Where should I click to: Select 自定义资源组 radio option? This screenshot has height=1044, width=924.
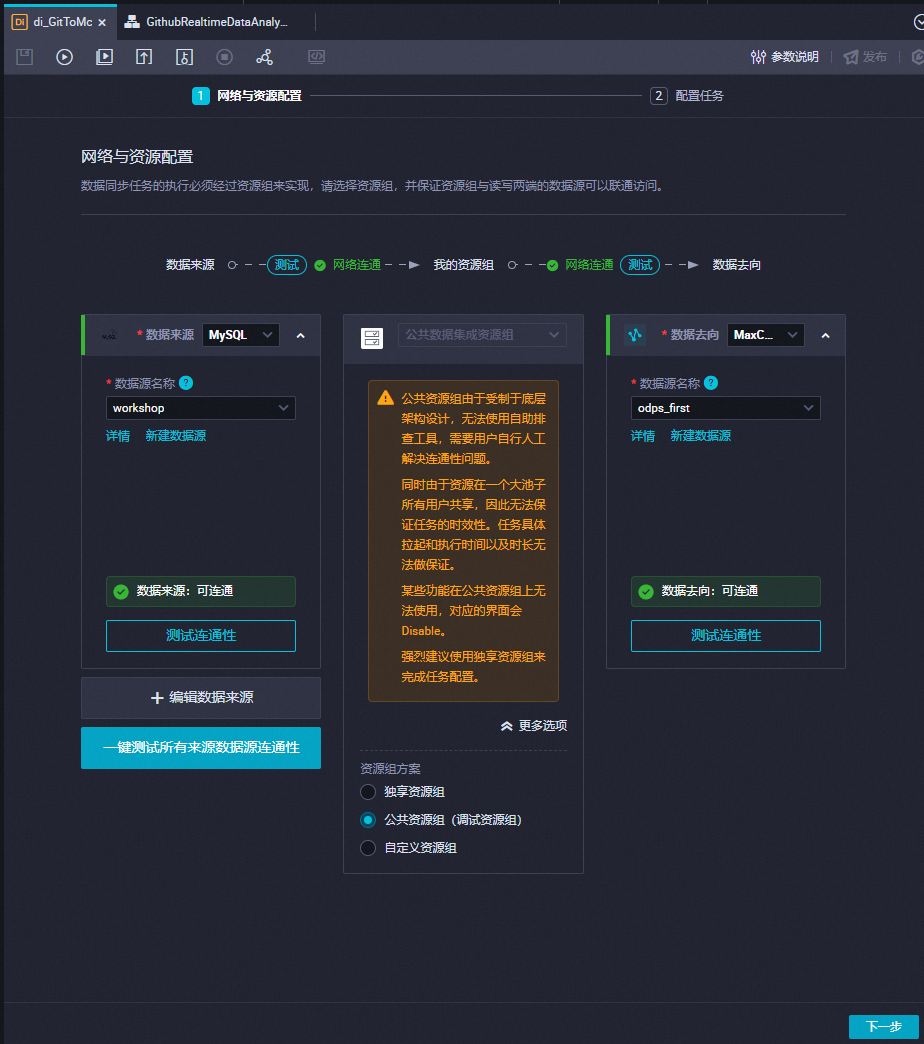368,848
